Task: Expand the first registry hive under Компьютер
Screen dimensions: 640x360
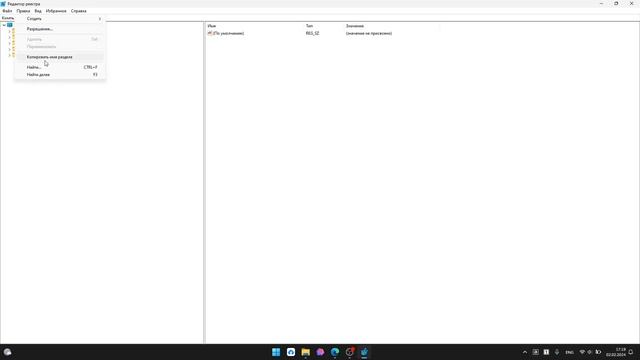Action: [x=9, y=31]
